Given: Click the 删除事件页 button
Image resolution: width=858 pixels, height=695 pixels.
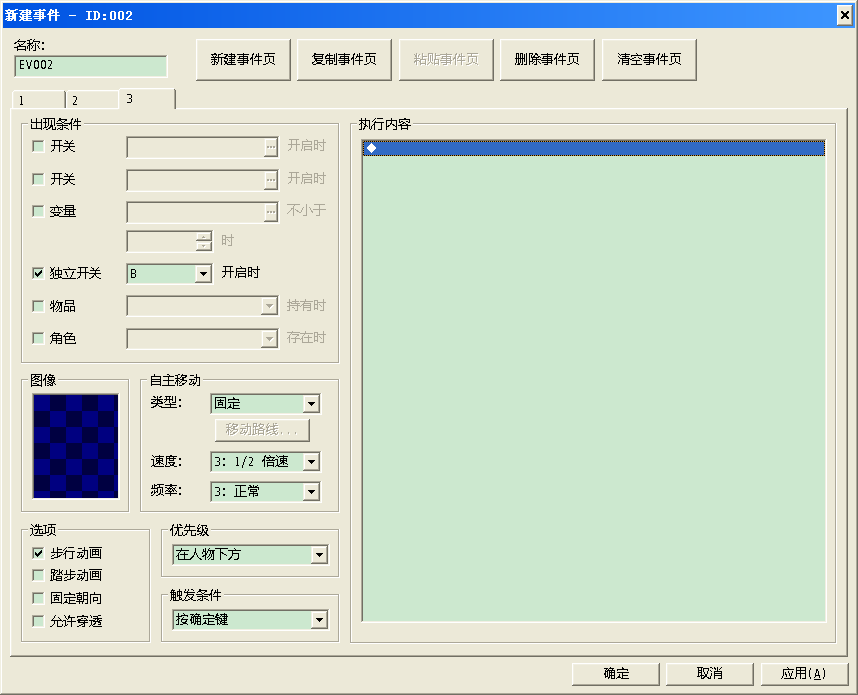Looking at the screenshot, I should coord(547,60).
